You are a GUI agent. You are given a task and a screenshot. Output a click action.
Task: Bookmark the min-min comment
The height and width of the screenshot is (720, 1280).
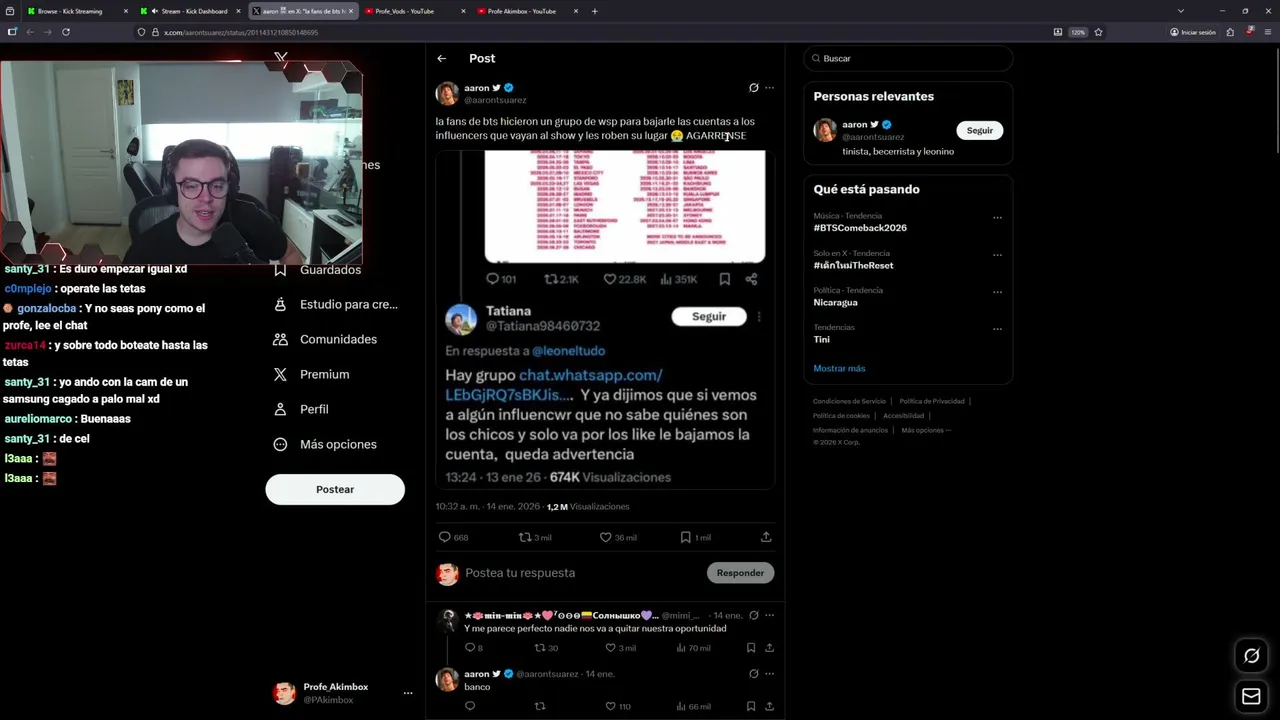[x=751, y=648]
